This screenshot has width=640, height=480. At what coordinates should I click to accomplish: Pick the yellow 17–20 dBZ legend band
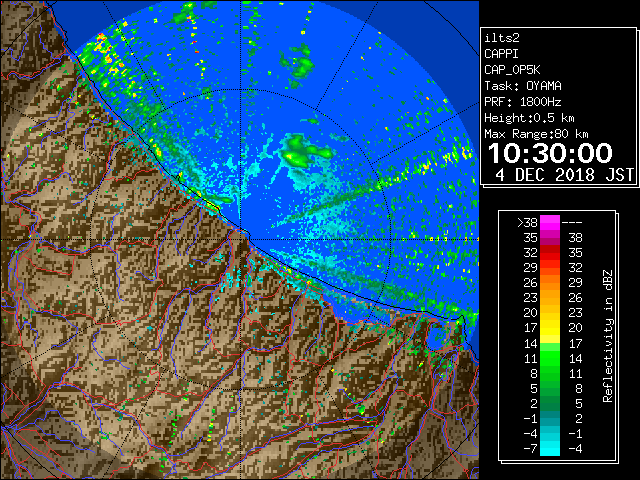click(550, 328)
